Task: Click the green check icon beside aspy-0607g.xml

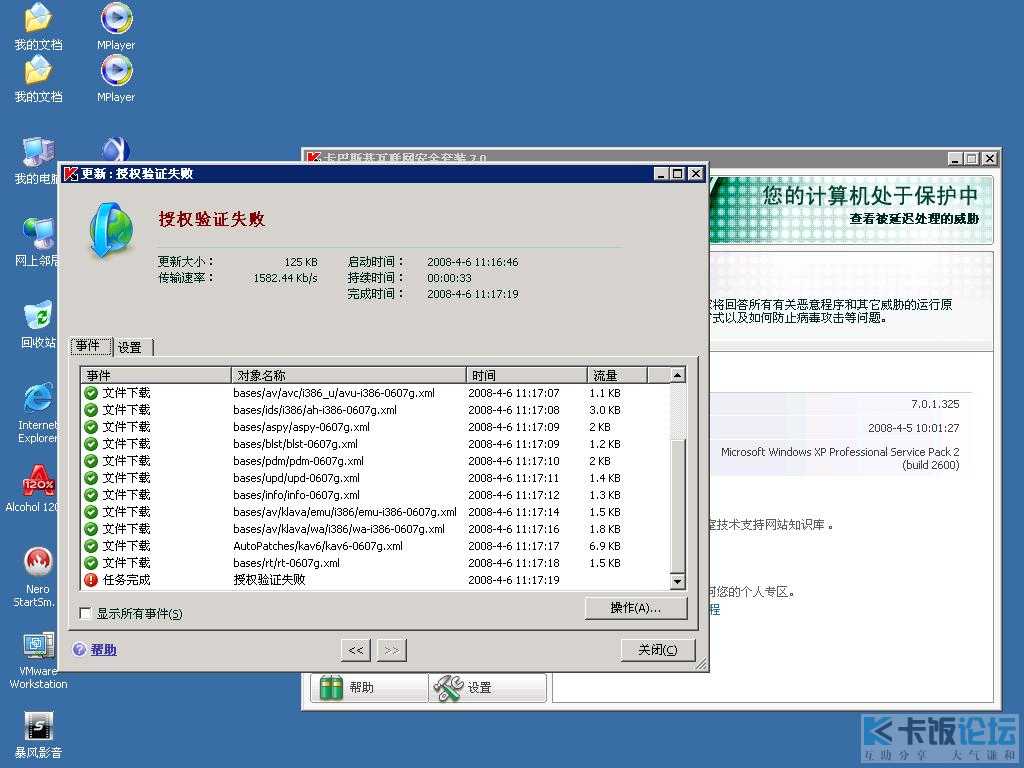Action: 91,426
